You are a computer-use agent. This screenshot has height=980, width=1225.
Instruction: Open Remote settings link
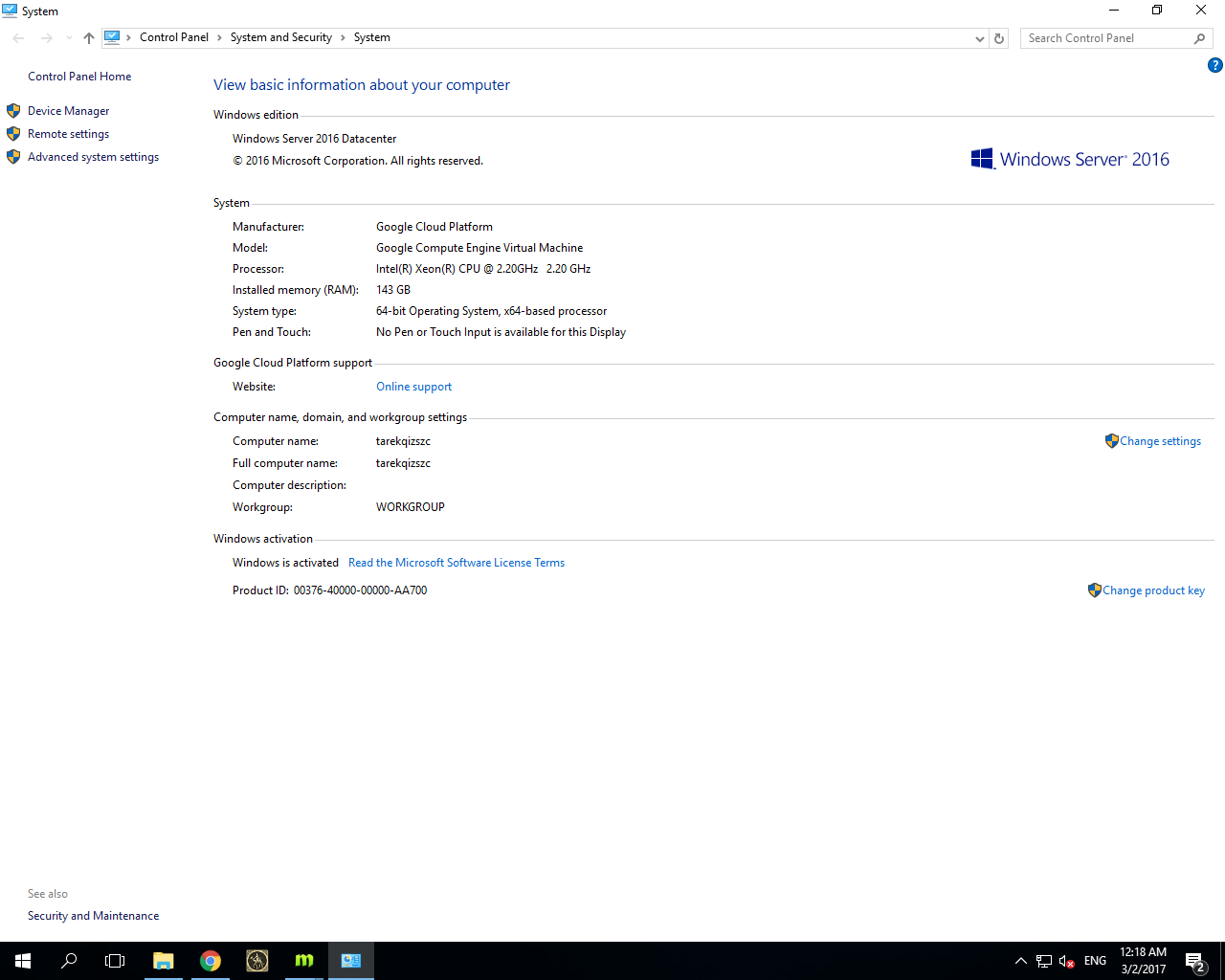[x=68, y=134]
